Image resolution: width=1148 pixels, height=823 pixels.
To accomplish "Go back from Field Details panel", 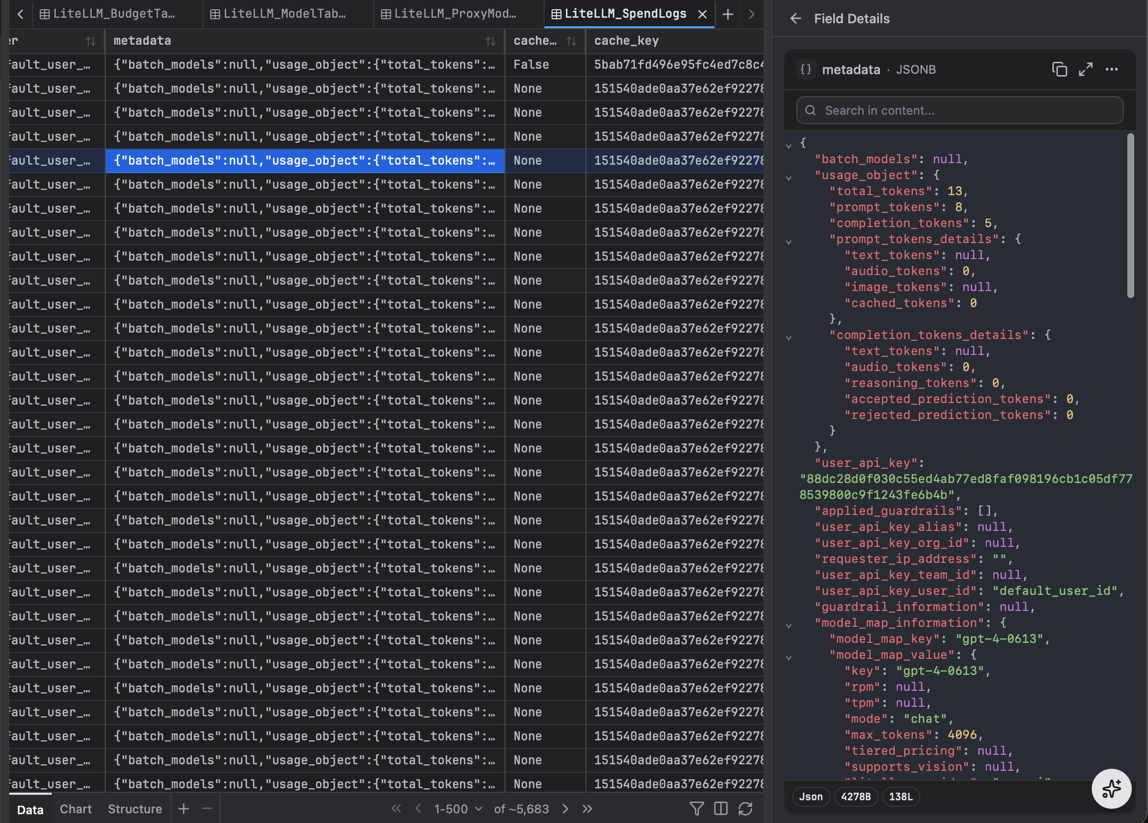I will (796, 18).
